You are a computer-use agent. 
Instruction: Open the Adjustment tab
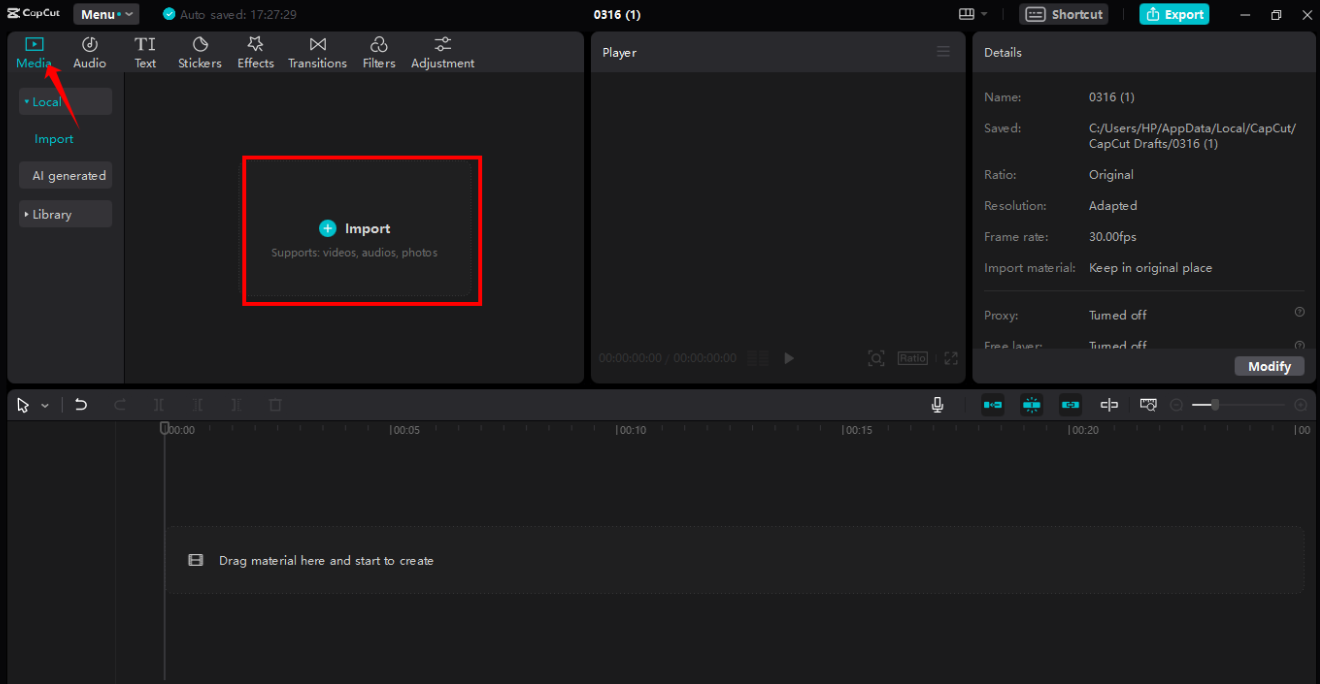pyautogui.click(x=443, y=53)
